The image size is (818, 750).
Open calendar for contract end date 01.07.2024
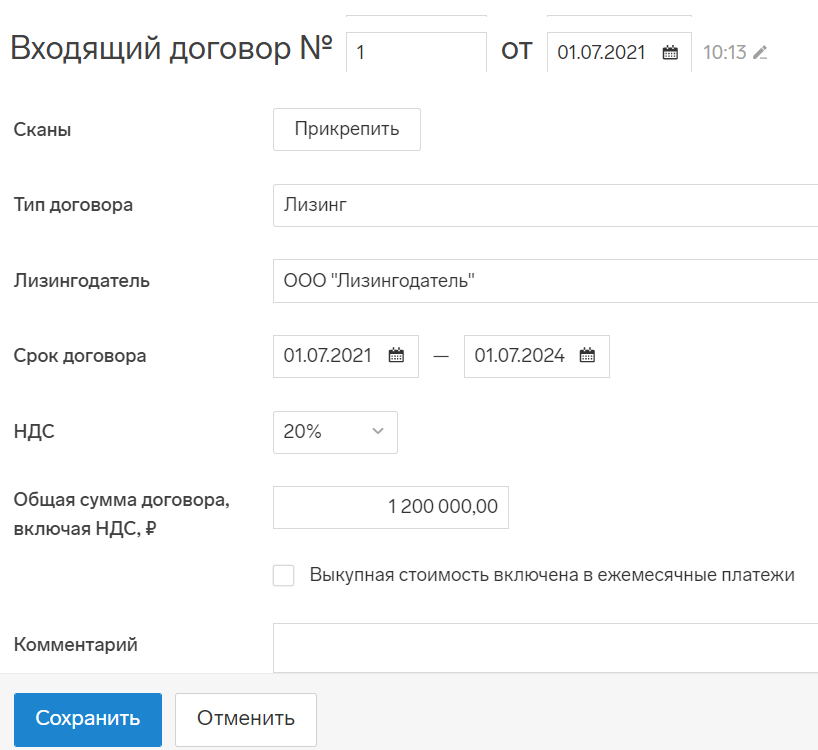[587, 356]
